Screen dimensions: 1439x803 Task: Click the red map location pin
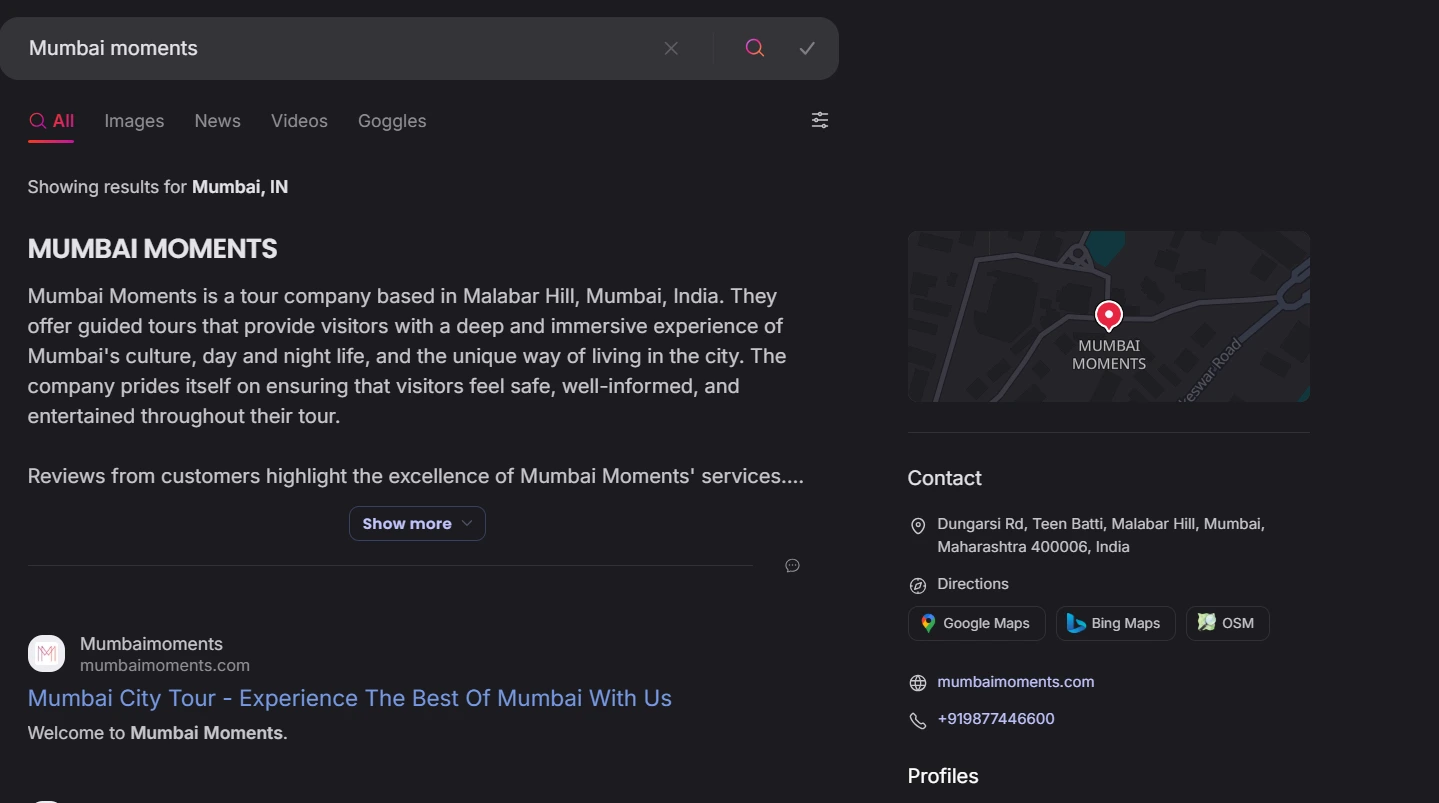[x=1108, y=316]
